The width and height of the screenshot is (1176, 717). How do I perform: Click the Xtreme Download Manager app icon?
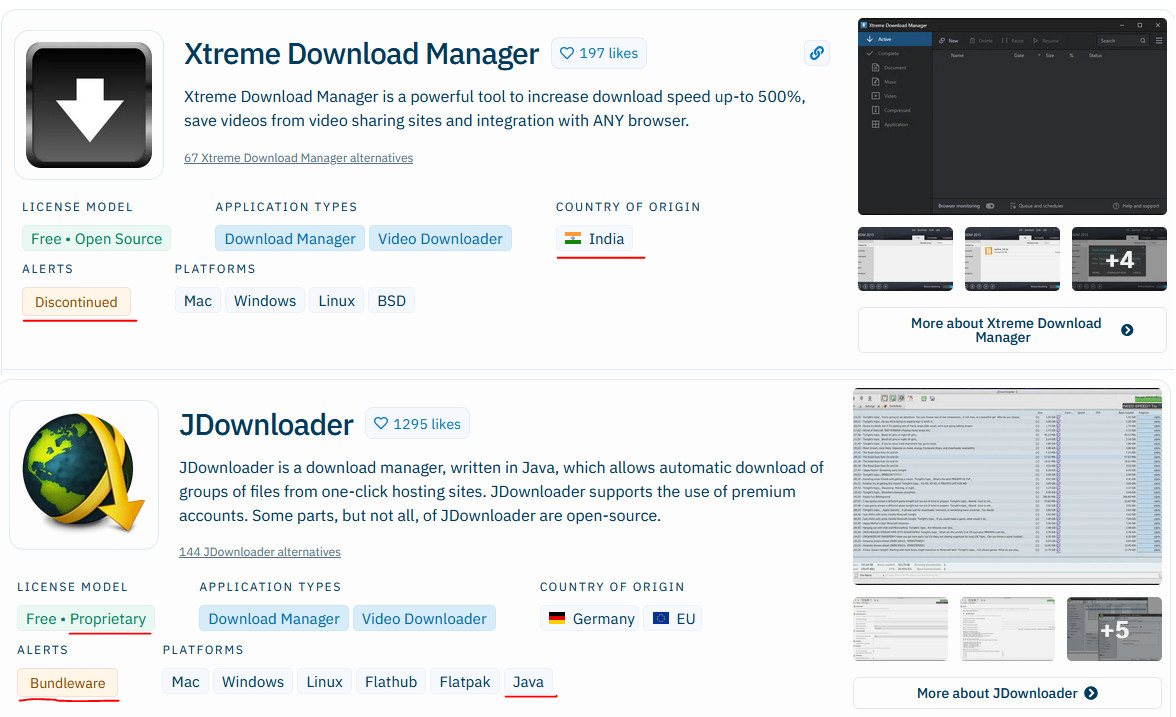coord(89,105)
